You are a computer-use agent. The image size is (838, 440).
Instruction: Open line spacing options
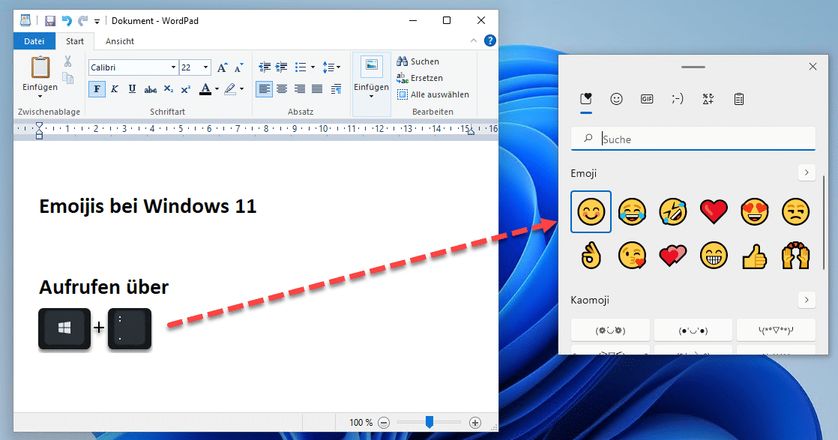pyautogui.click(x=331, y=67)
